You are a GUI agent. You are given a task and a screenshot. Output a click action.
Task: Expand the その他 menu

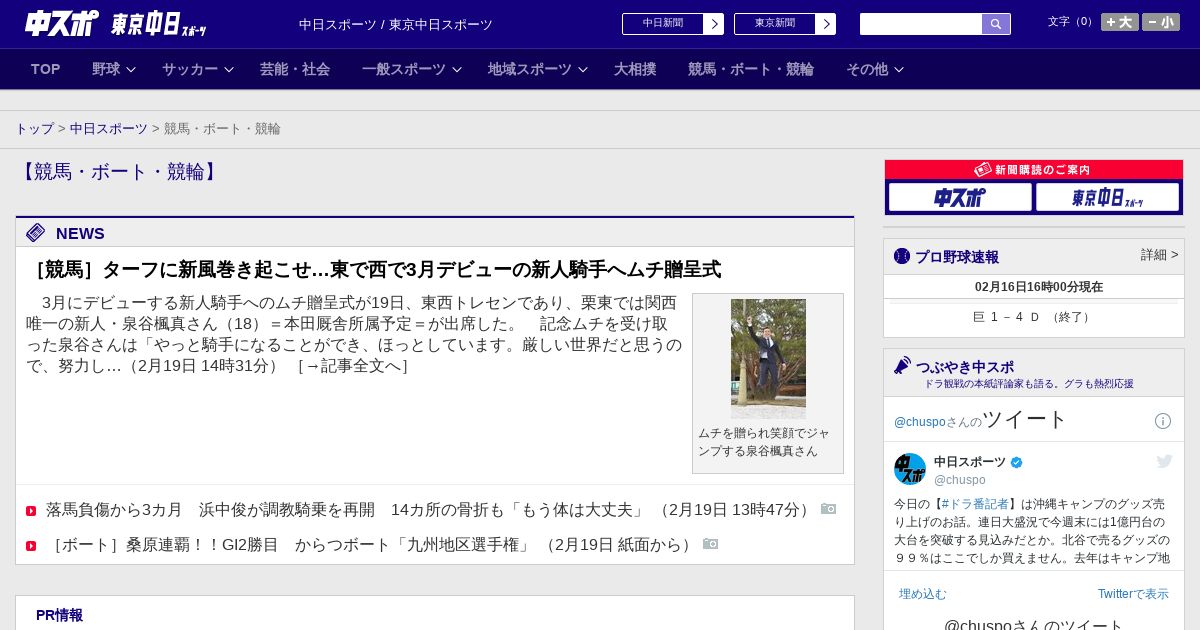(875, 69)
